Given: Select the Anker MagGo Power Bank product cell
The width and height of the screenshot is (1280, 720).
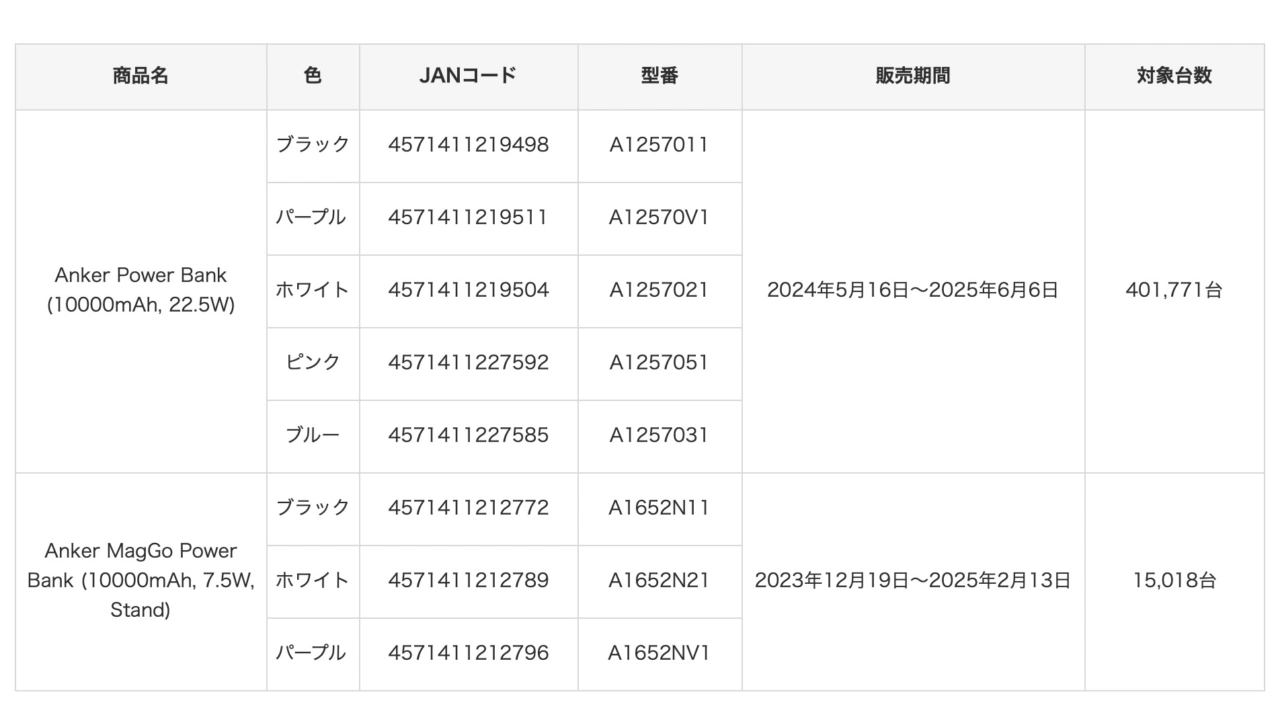Looking at the screenshot, I should pos(140,580).
